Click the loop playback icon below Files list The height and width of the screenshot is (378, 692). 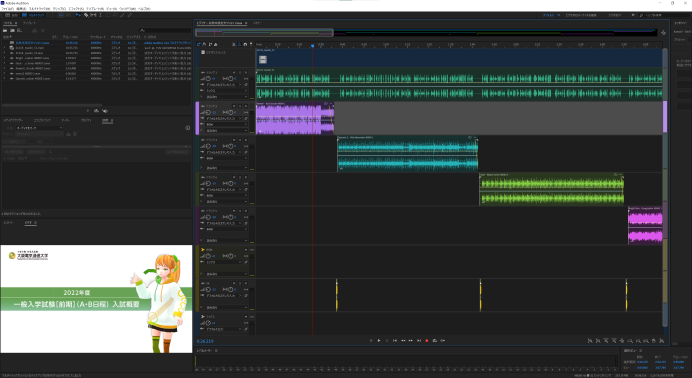click(x=96, y=111)
